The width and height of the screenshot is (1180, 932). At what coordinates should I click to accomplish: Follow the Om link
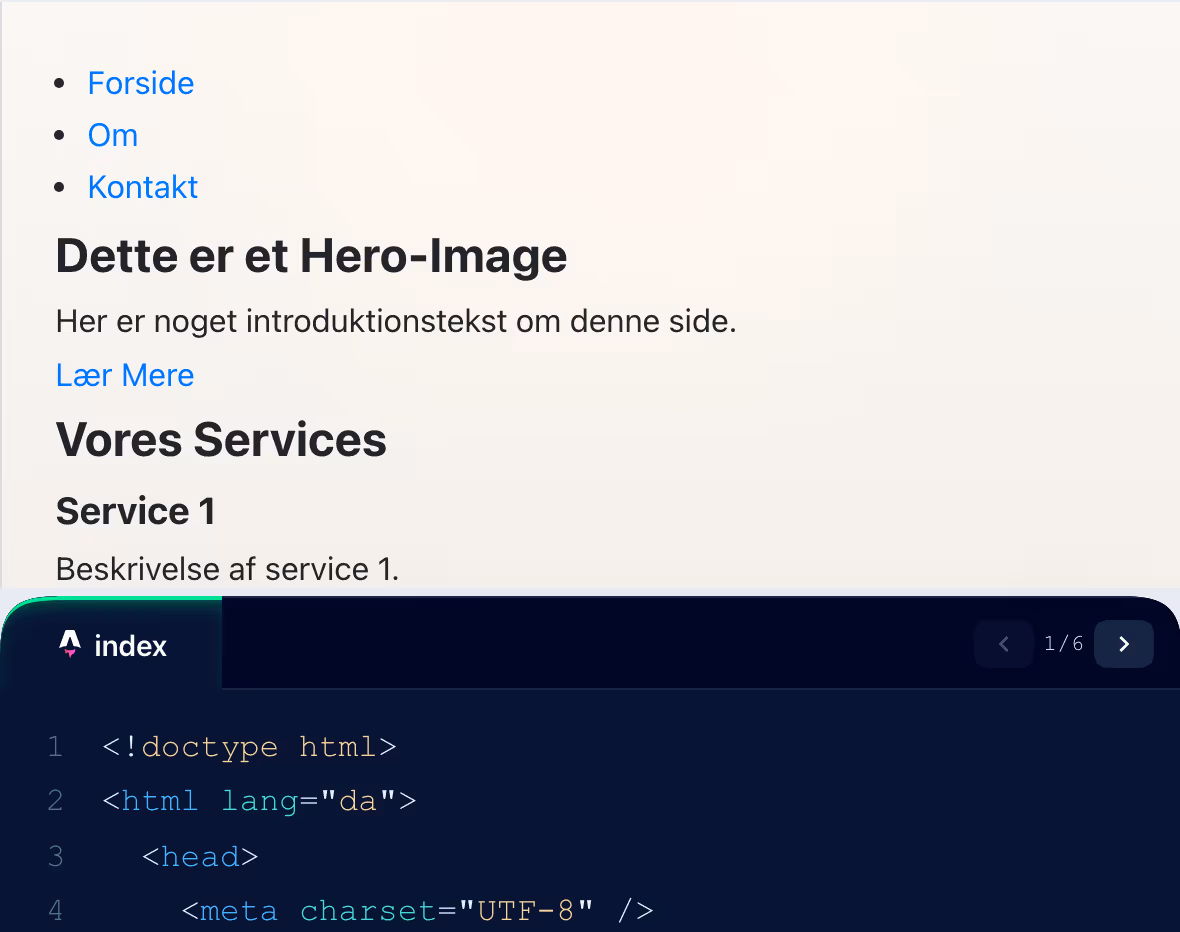tap(113, 135)
